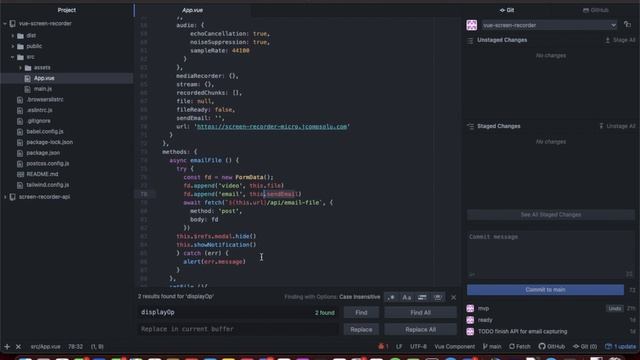This screenshot has width=640, height=360.
Task: Toggle the only-in-selection search option
Action: (422, 297)
